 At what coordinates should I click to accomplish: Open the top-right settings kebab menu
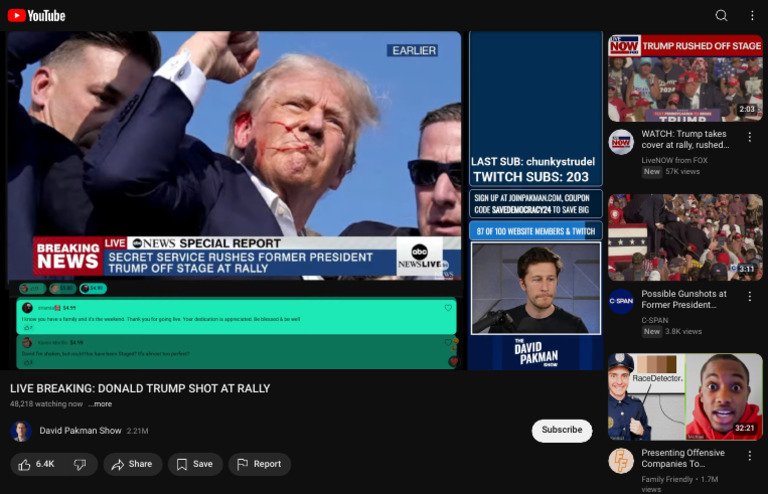coord(752,16)
